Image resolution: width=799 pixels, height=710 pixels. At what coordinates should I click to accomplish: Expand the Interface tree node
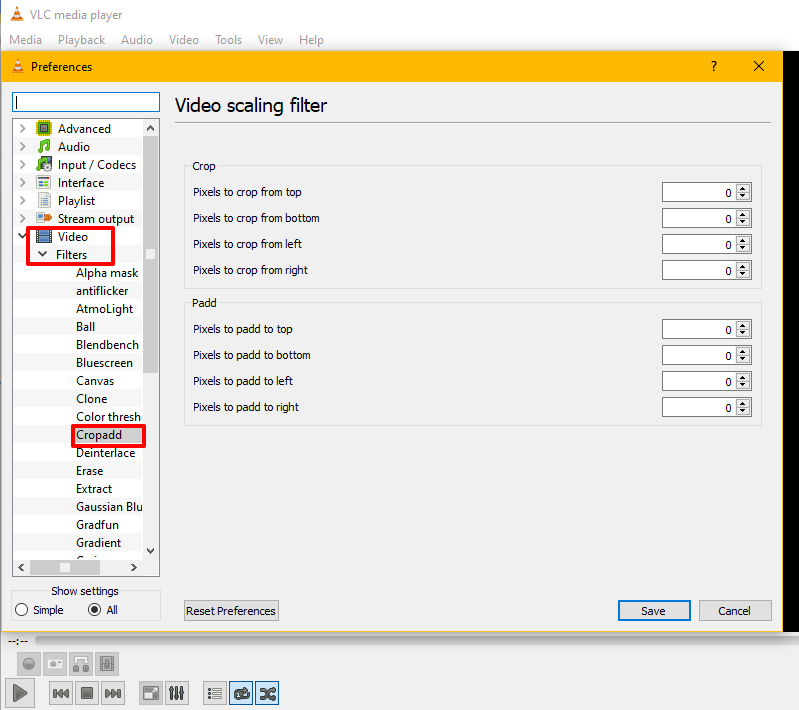pyautogui.click(x=22, y=182)
